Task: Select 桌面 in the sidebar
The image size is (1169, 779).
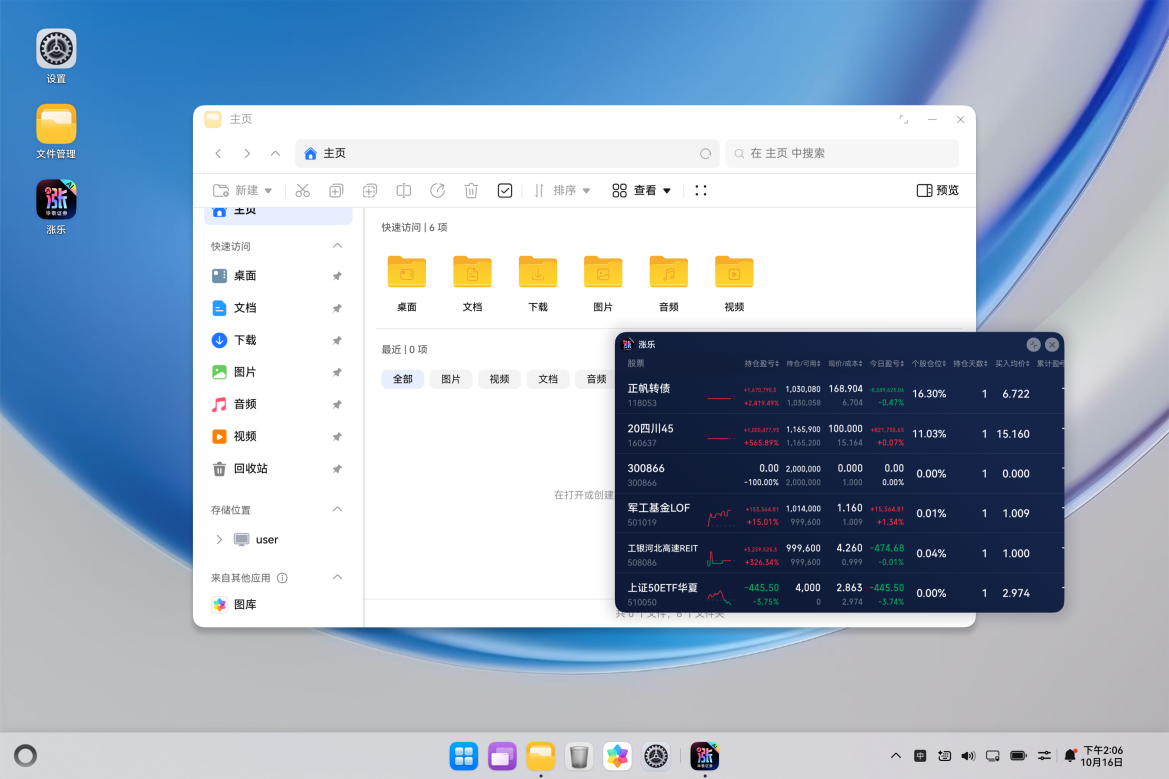Action: click(277, 276)
